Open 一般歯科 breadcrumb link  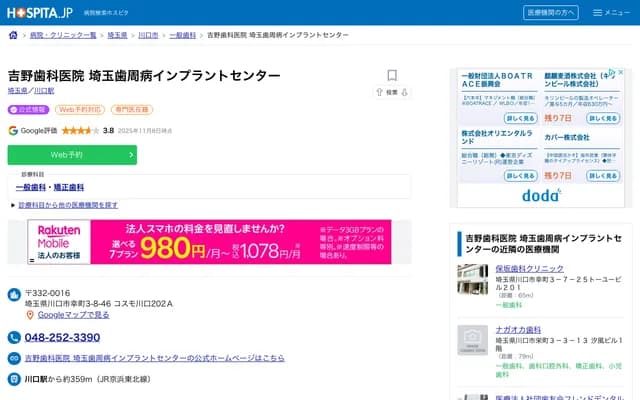point(182,35)
